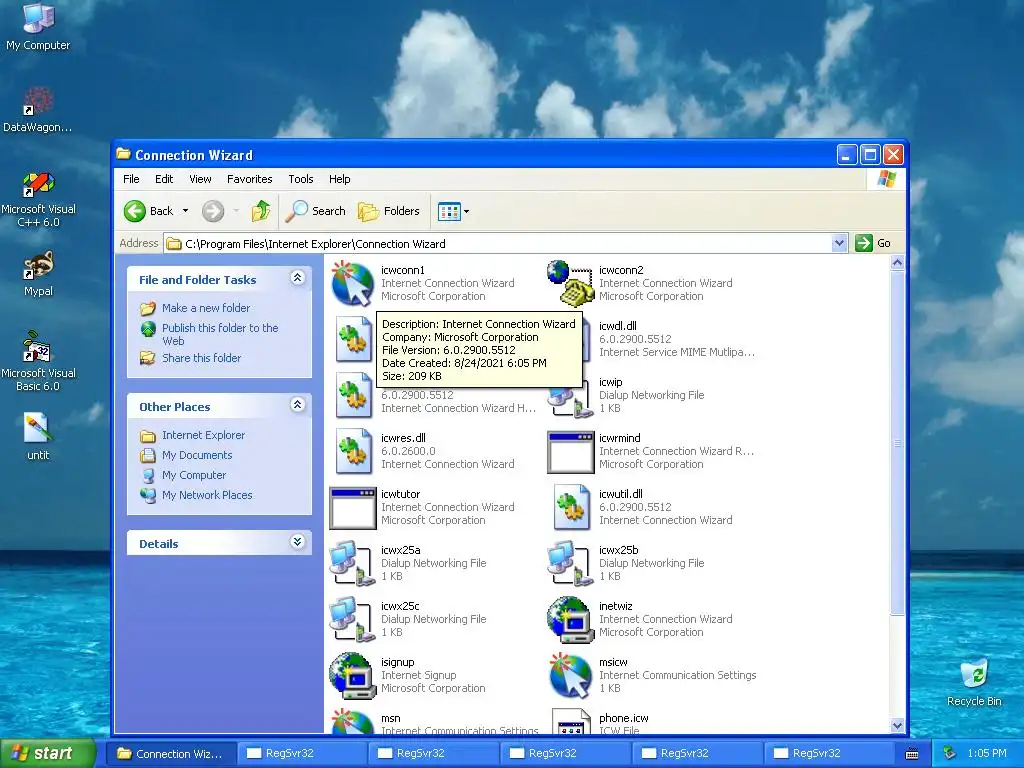The image size is (1024, 768).
Task: Select Microsoft Visual Basic 6.0 desktop icon
Action: click(38, 362)
